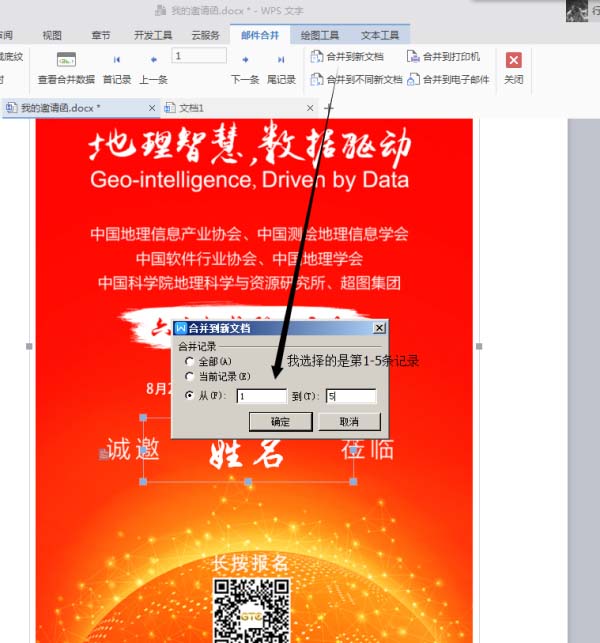The image size is (600, 643).
Task: Click the 到 end record input field
Action: 351,396
